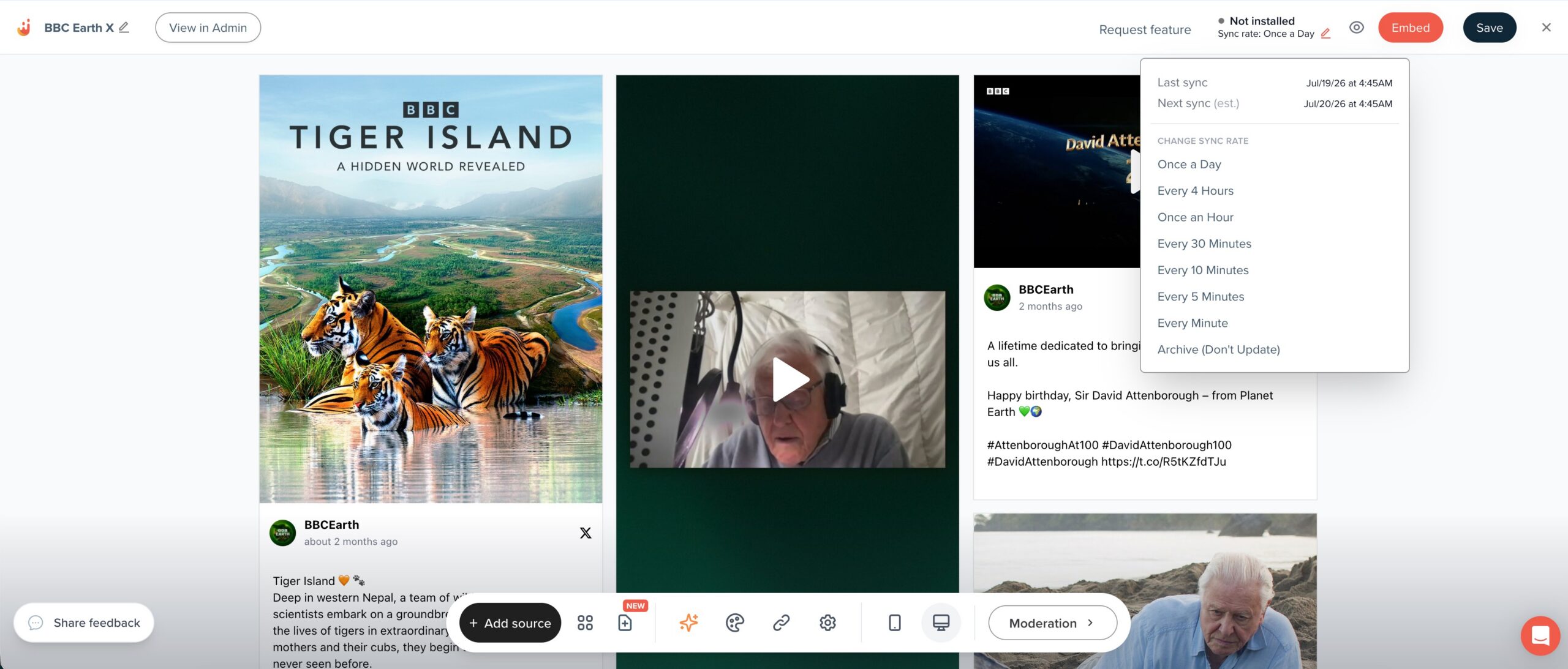Screen dimensions: 1568x669
Task: Select Every 4 Hours sync rate
Action: click(1196, 191)
